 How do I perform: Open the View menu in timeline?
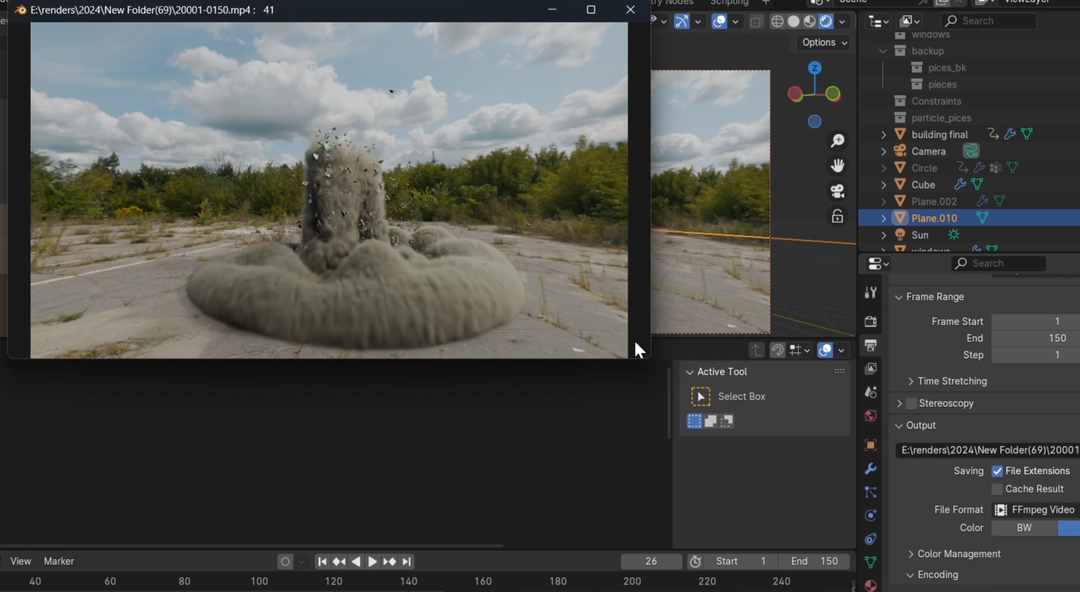[20, 561]
